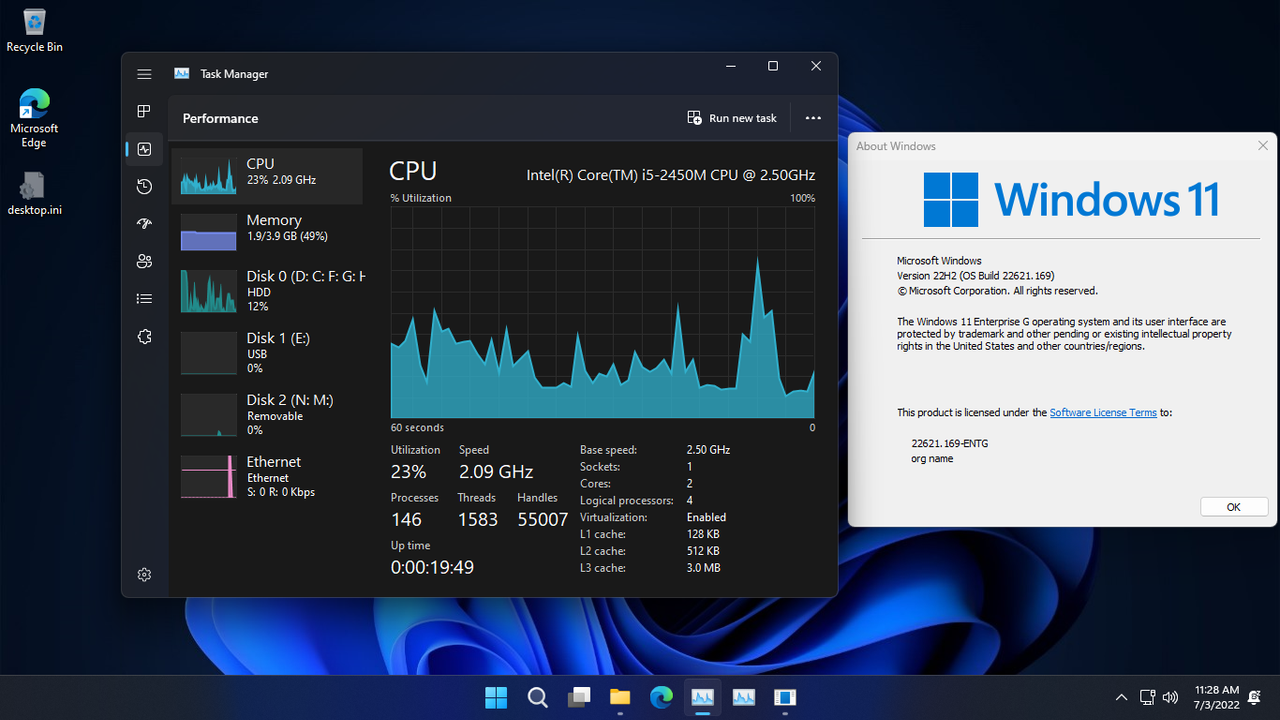Select Disk 2 (N: M:) Removable item
This screenshot has width=1280, height=720.
coord(267,414)
